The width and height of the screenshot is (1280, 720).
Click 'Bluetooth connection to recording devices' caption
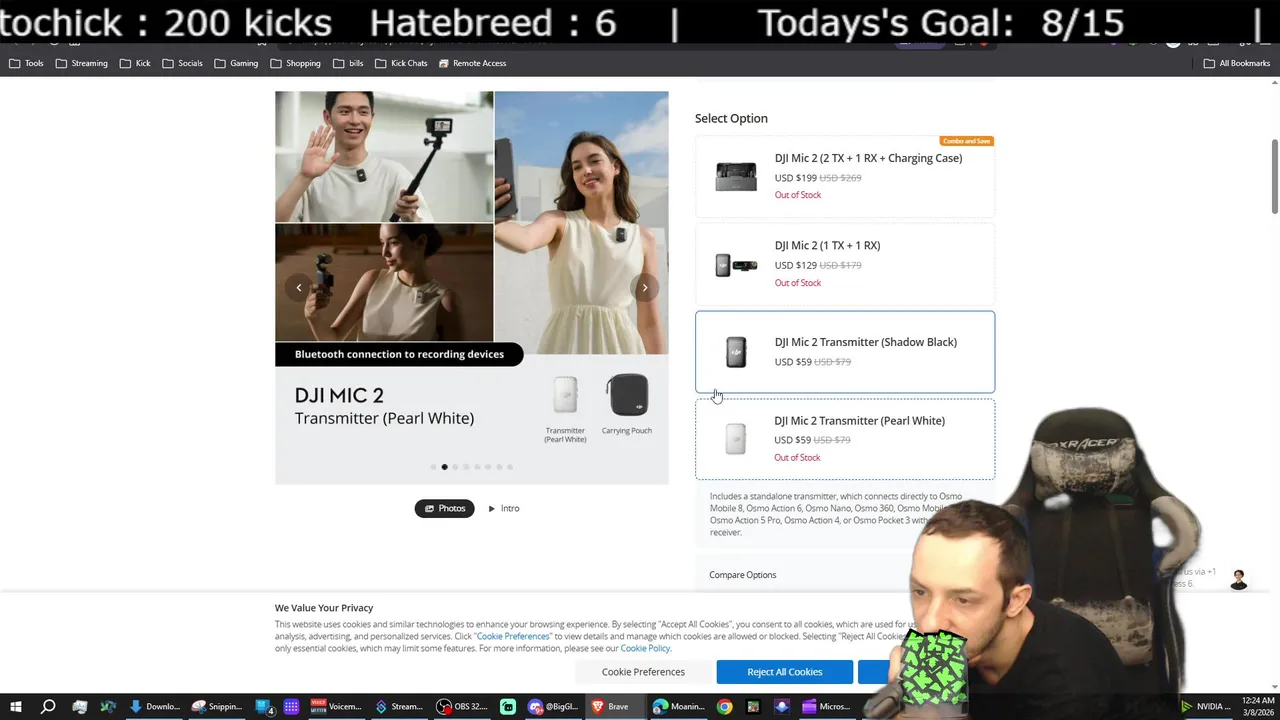coord(399,354)
